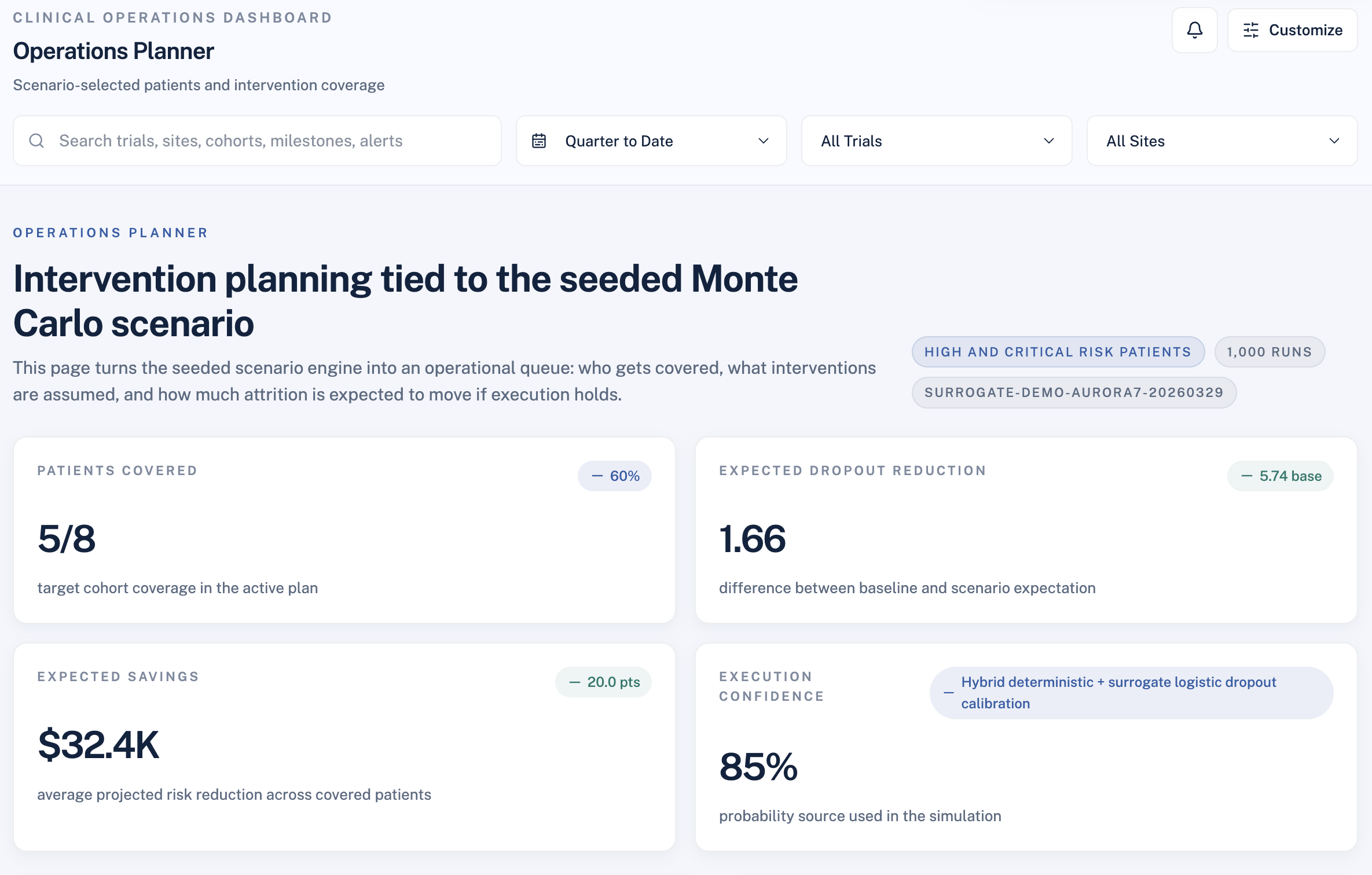Click the SURROGATE-DEMO-AURORA7-20260329 scenario tag
The height and width of the screenshot is (875, 1372).
click(1074, 392)
